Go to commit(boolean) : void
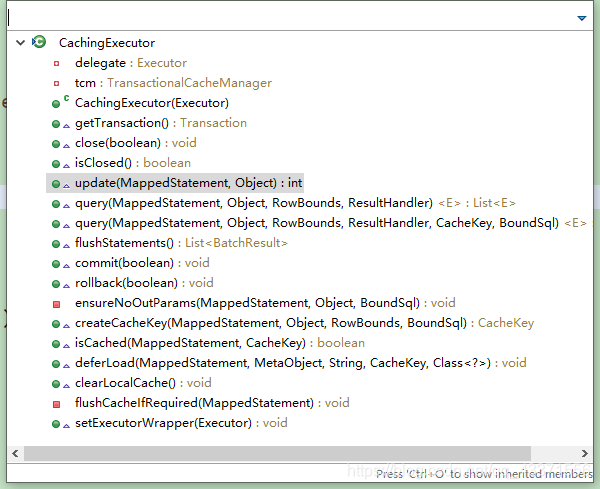Image resolution: width=600 pixels, height=489 pixels. [x=142, y=263]
